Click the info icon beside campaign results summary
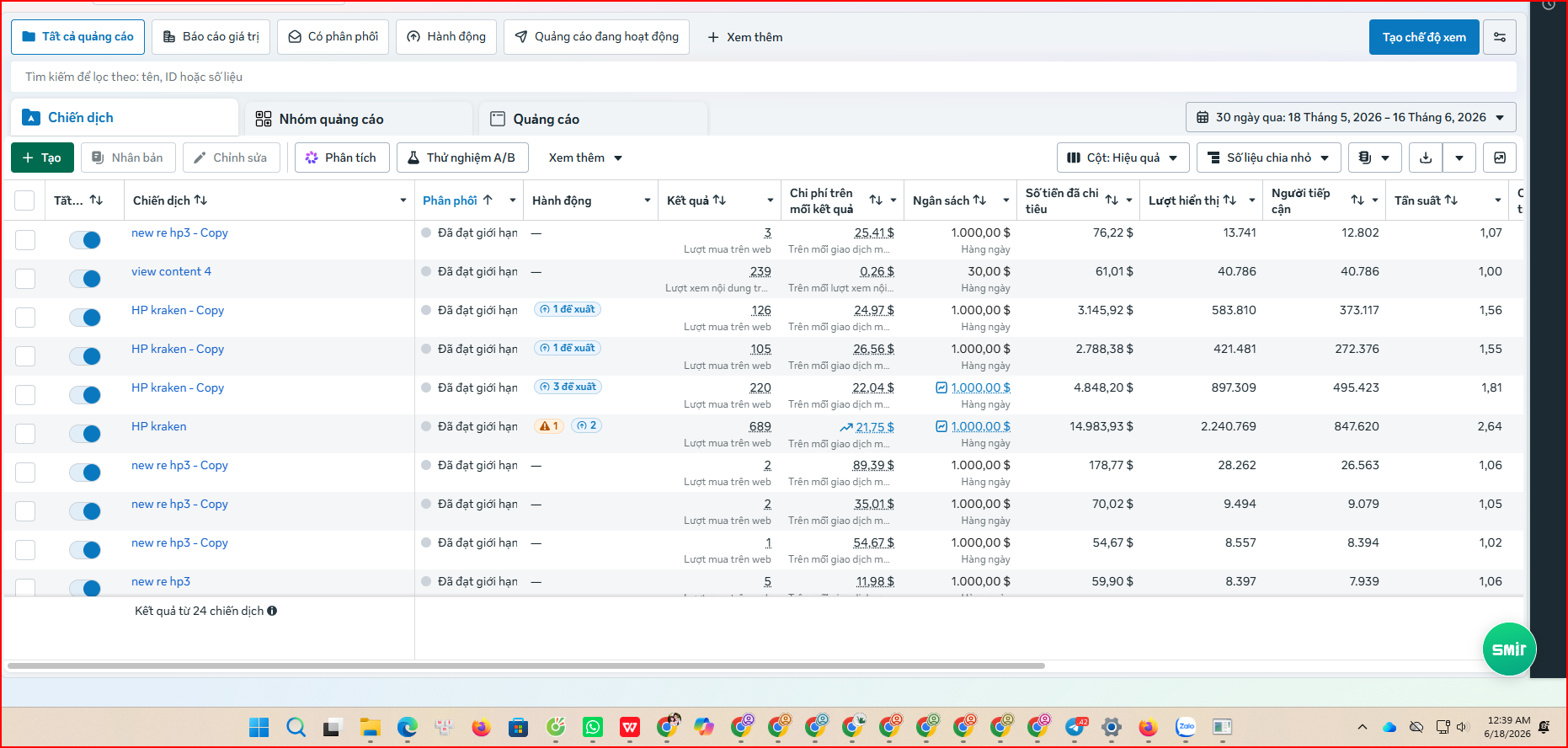The width and height of the screenshot is (1568, 748). point(272,611)
